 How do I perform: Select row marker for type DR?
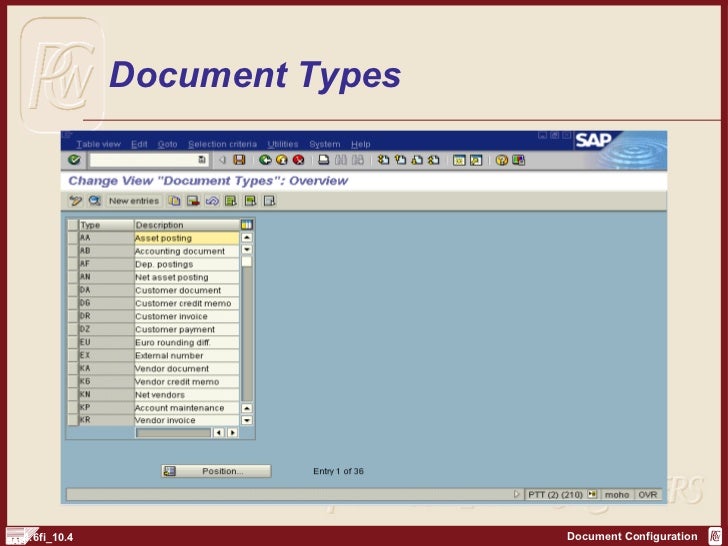point(72,316)
